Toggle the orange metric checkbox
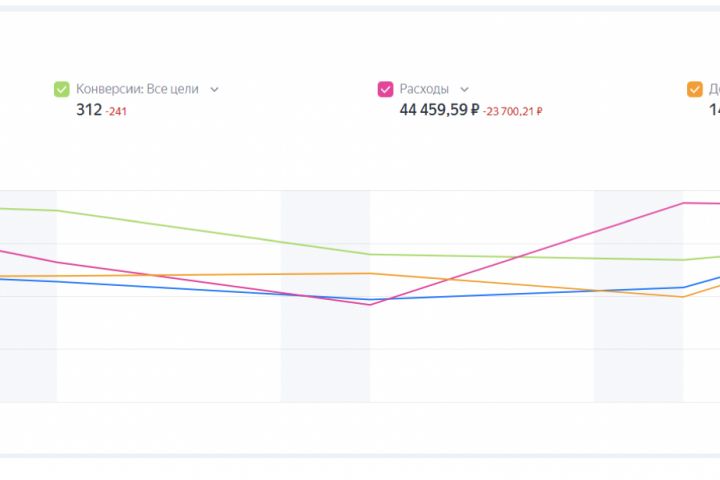Image resolution: width=720 pixels, height=480 pixels. click(x=695, y=89)
